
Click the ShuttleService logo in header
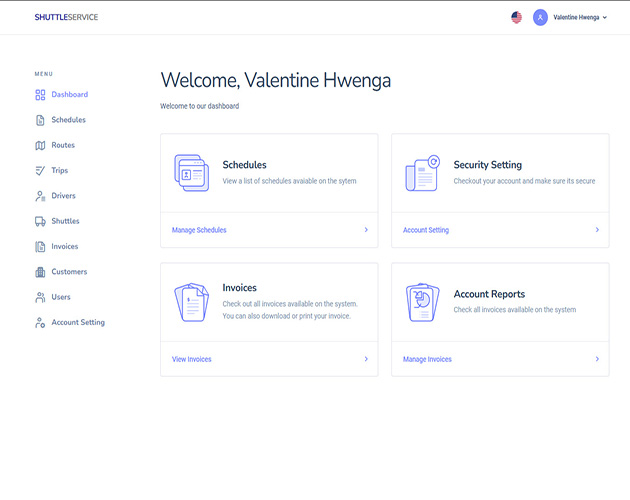(66, 17)
